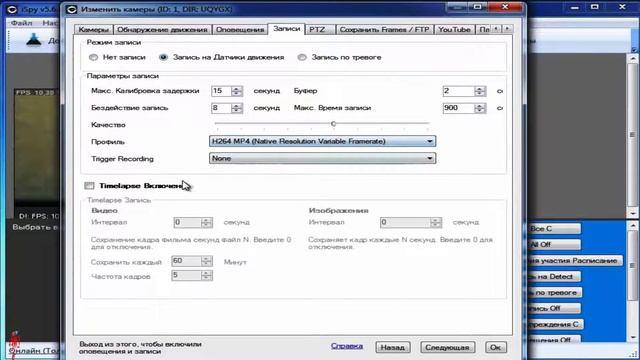
Task: Click the 'Частота кадров' value field
Action: pyautogui.click(x=192, y=276)
